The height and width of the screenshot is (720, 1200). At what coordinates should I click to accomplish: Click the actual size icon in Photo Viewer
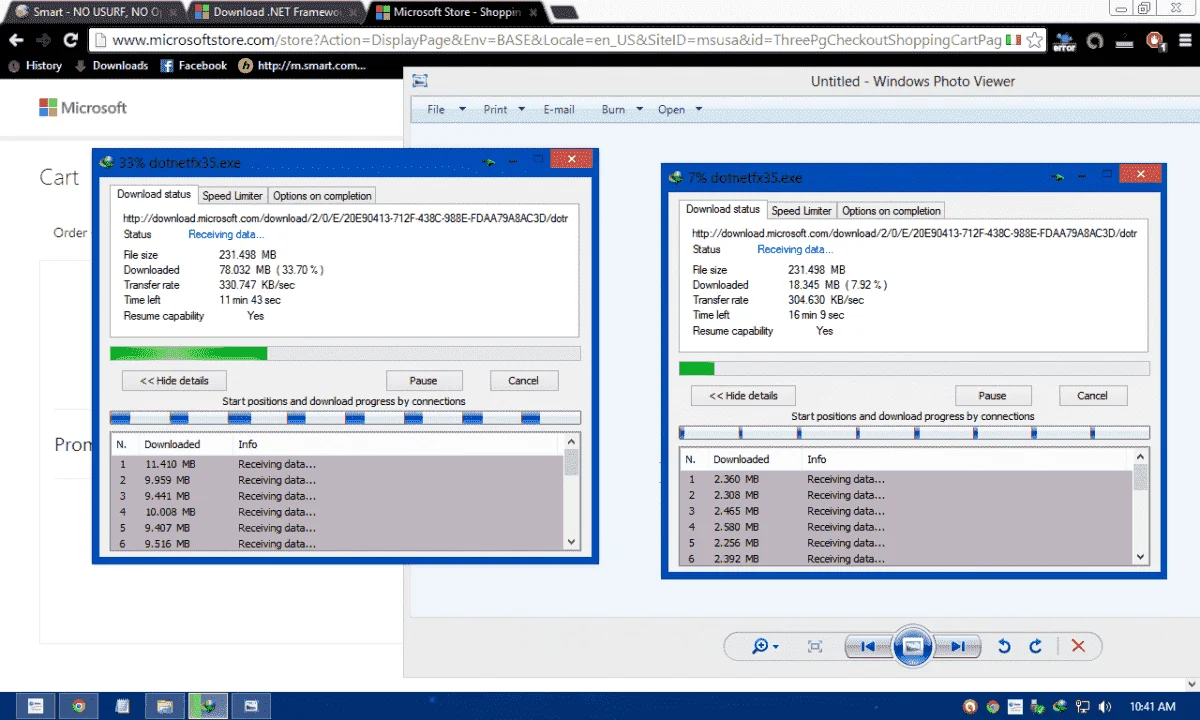[x=815, y=646]
